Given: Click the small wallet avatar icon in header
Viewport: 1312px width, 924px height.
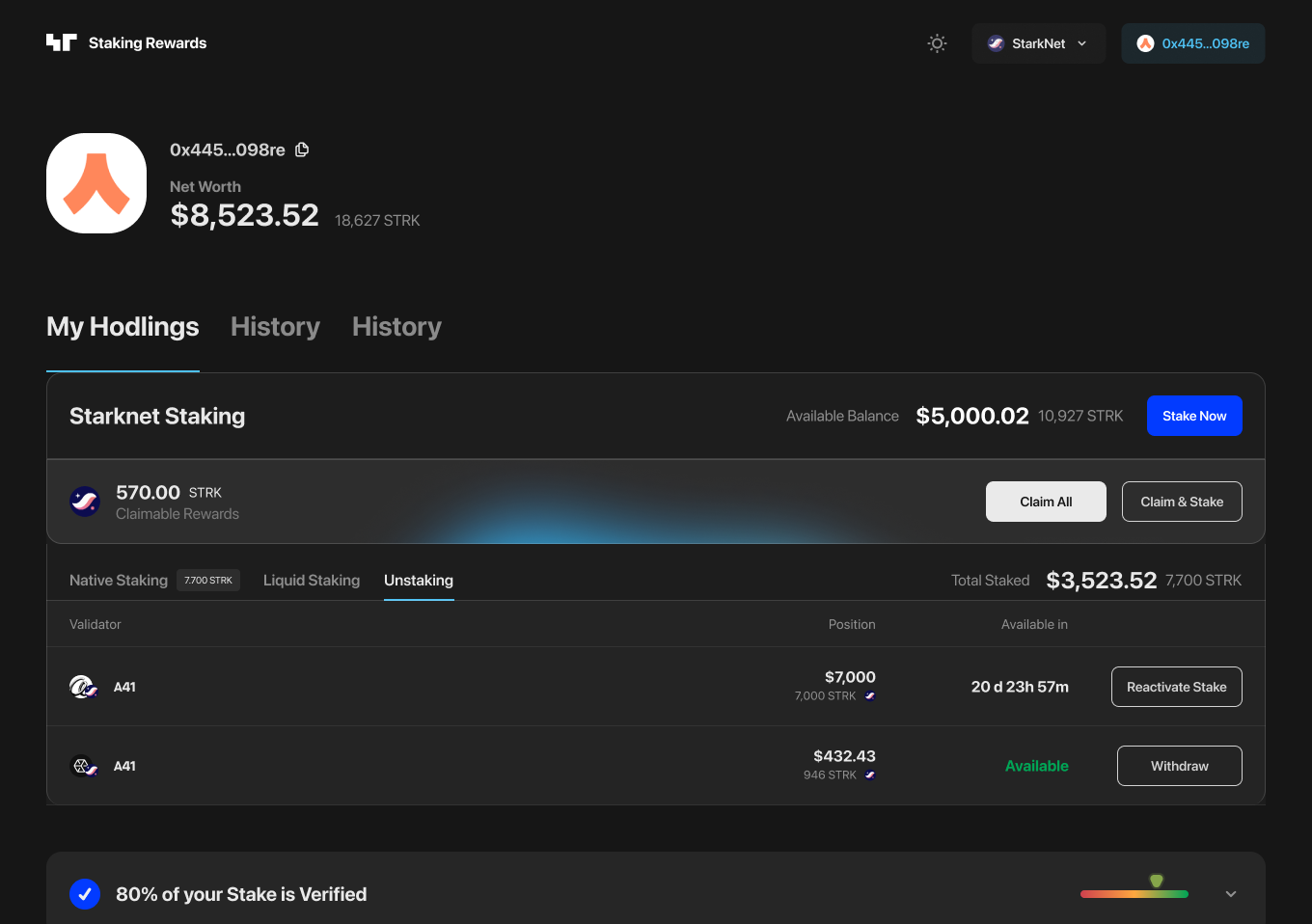Looking at the screenshot, I should pyautogui.click(x=1145, y=43).
